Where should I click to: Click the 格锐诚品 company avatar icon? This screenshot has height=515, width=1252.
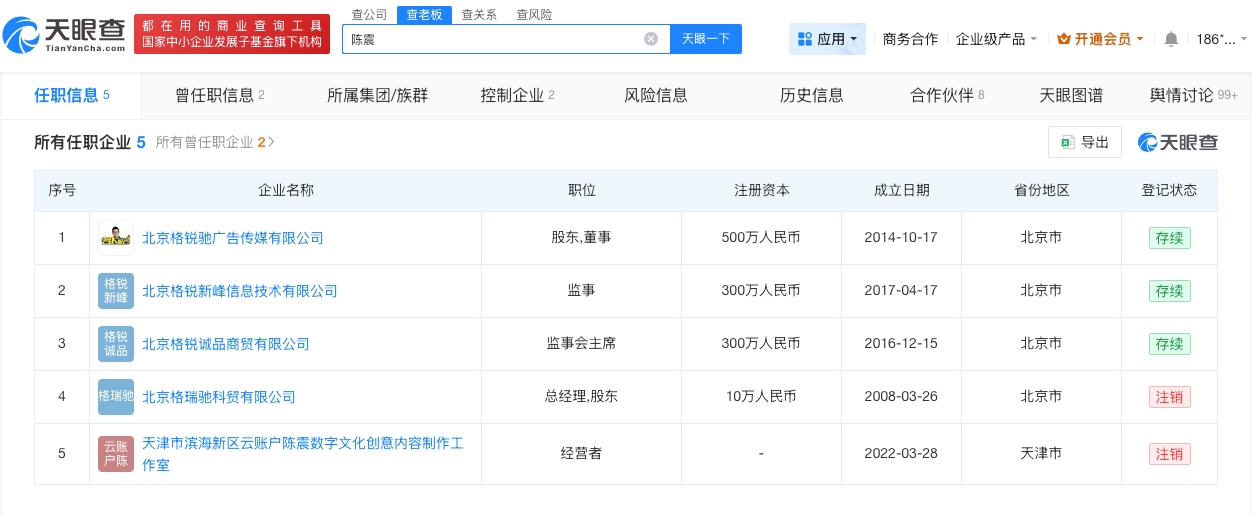116,344
